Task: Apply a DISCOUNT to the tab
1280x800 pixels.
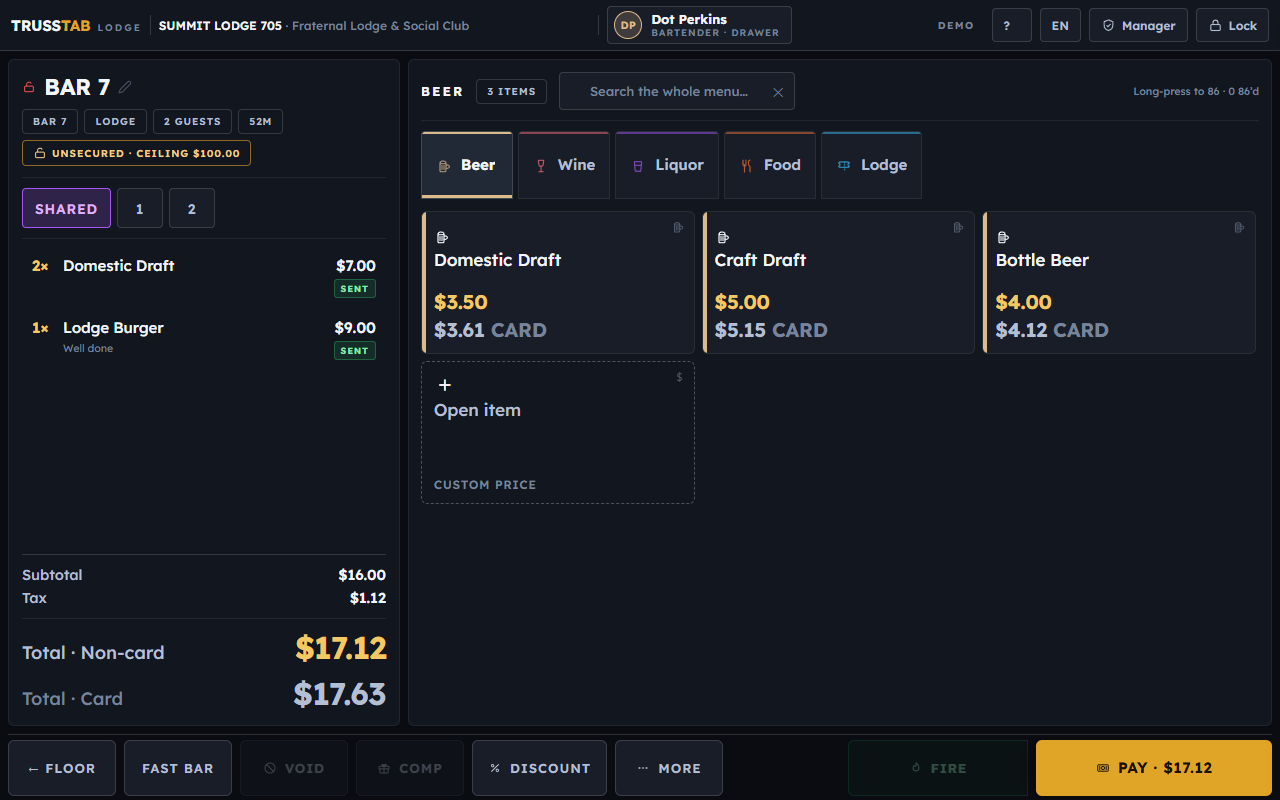Action: [x=539, y=768]
